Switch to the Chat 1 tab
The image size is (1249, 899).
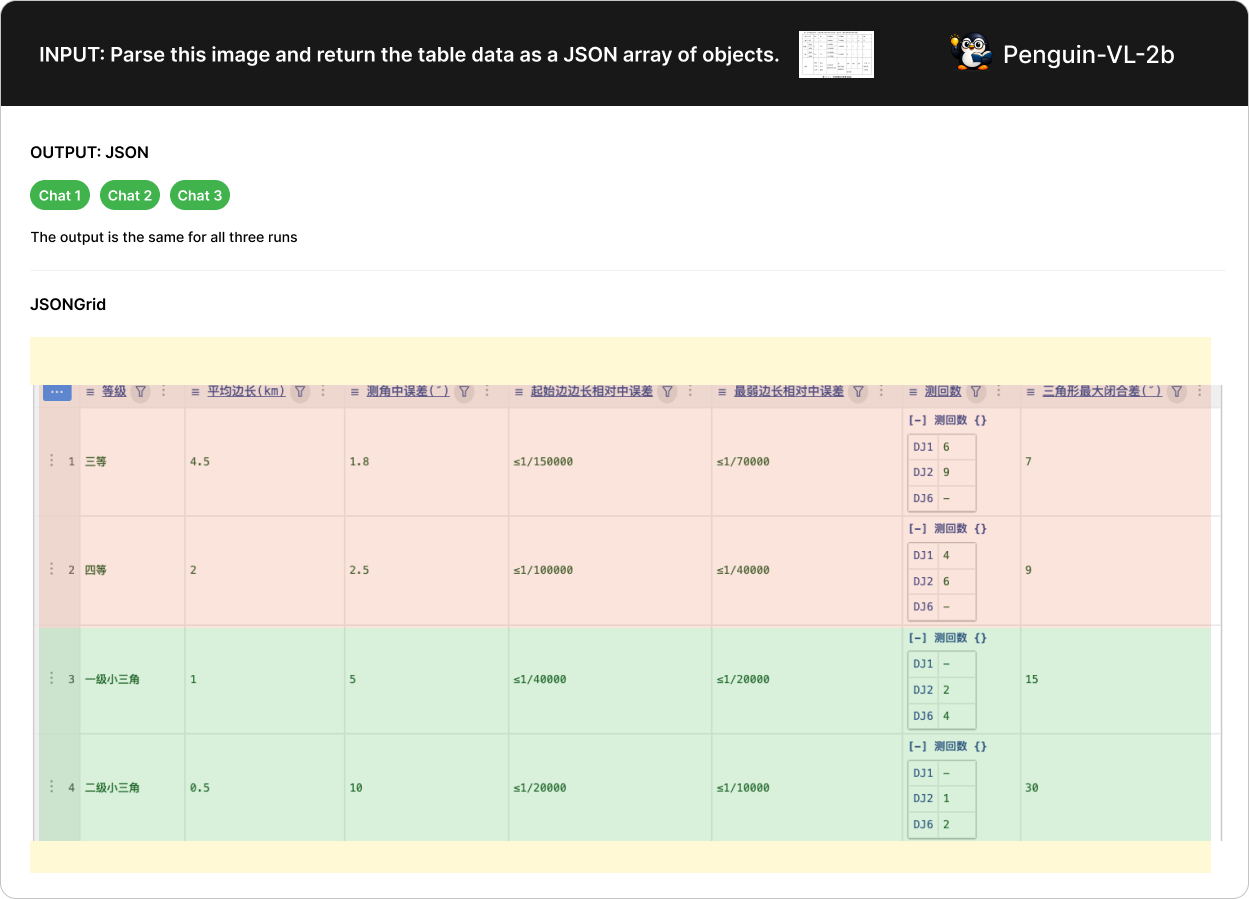coord(60,195)
